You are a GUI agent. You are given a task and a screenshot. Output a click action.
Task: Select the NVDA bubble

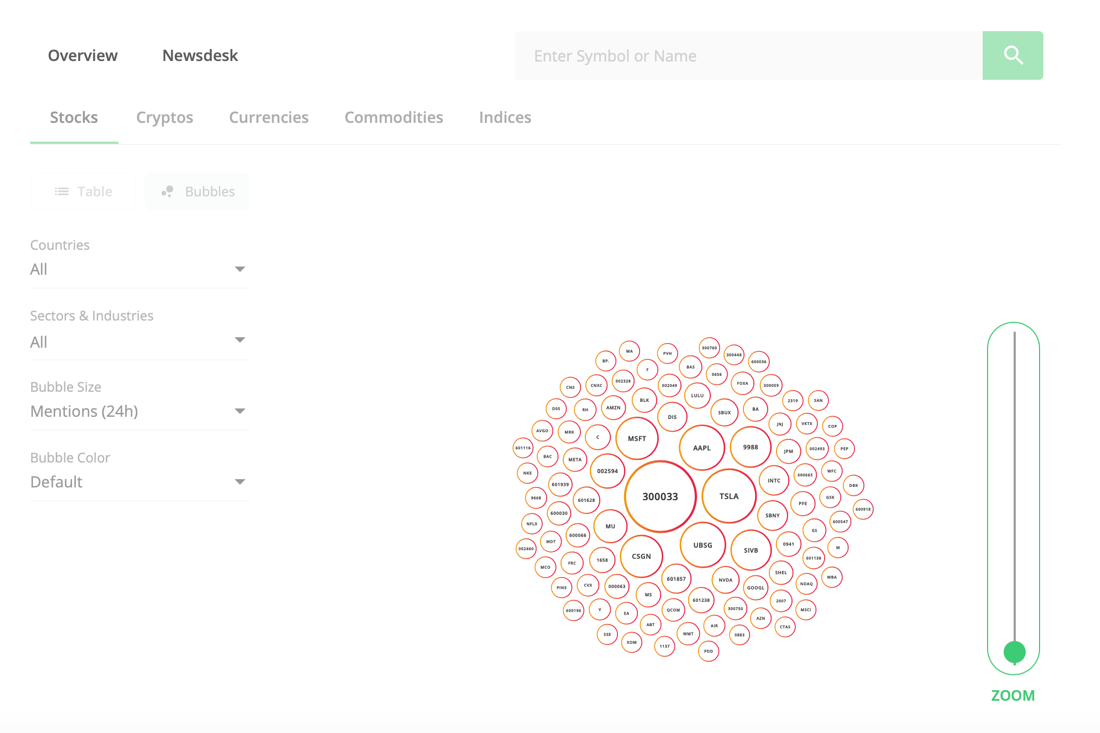click(x=725, y=580)
